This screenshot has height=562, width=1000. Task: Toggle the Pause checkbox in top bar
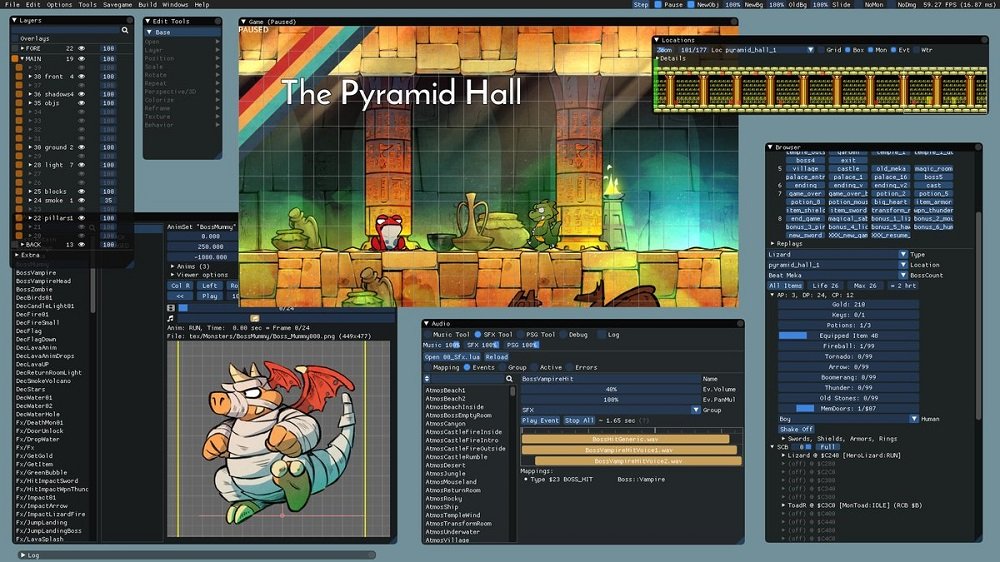[659, 5]
